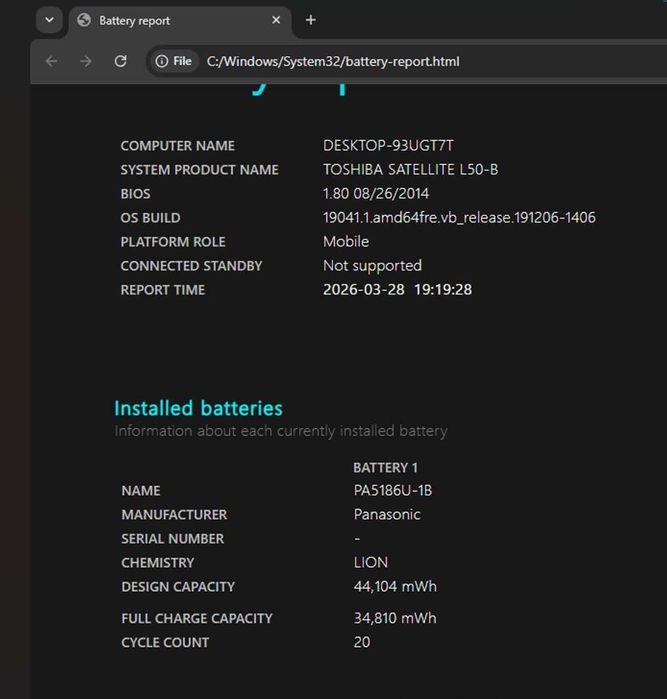
Task: Reload the battery report page
Action: click(x=120, y=61)
